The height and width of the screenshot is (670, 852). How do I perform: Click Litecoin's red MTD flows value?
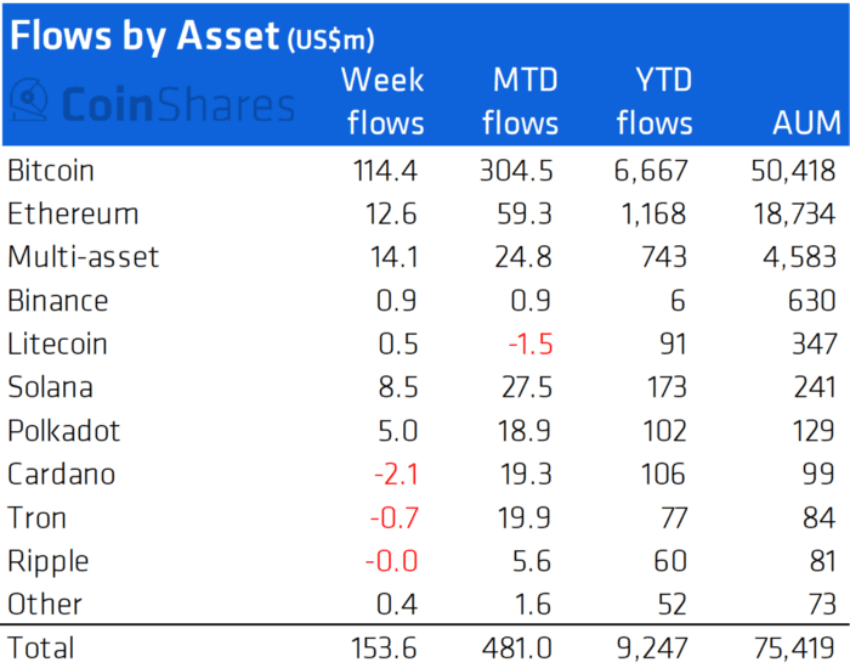tap(530, 344)
